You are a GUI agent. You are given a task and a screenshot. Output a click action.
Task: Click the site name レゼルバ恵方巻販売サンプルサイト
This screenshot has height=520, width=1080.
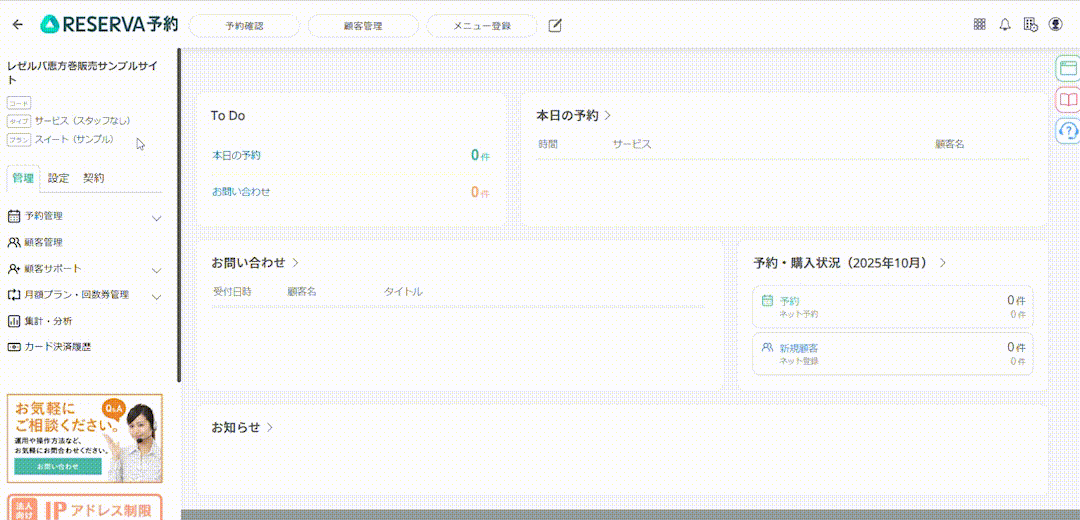coord(81,73)
